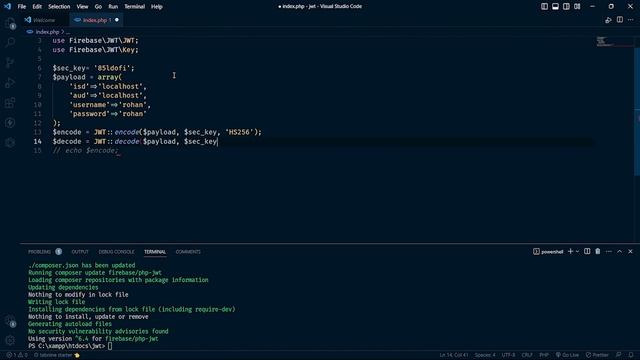Switch to the Output panel tab
This screenshot has height=360, width=640.
[80, 252]
